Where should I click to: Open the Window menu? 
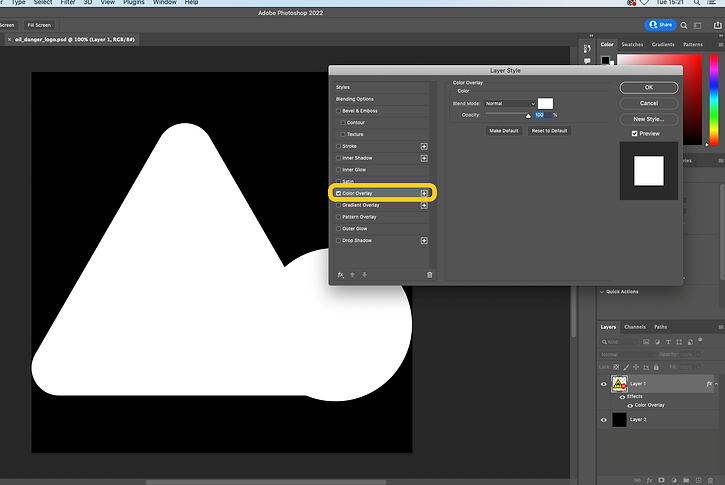(165, 2)
